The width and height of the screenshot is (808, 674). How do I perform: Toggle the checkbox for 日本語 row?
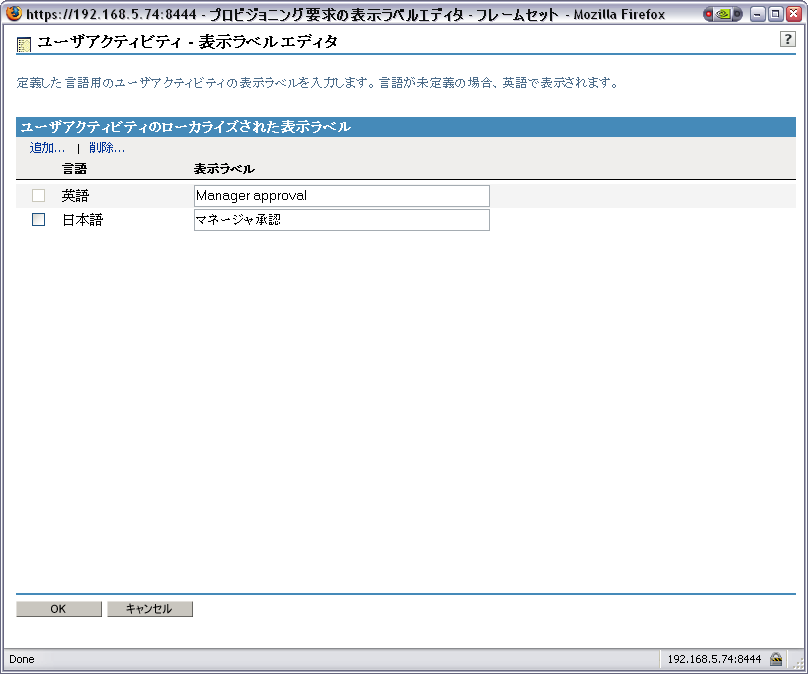pyautogui.click(x=38, y=220)
